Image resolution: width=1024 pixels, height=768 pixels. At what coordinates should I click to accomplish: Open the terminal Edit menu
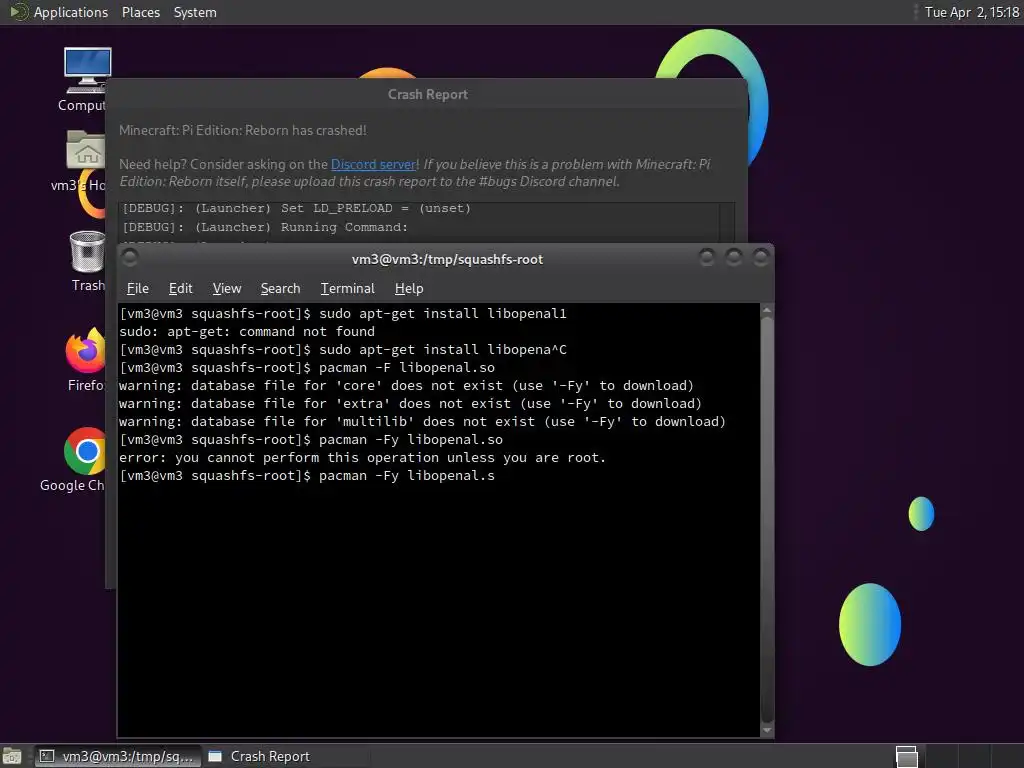click(x=180, y=289)
